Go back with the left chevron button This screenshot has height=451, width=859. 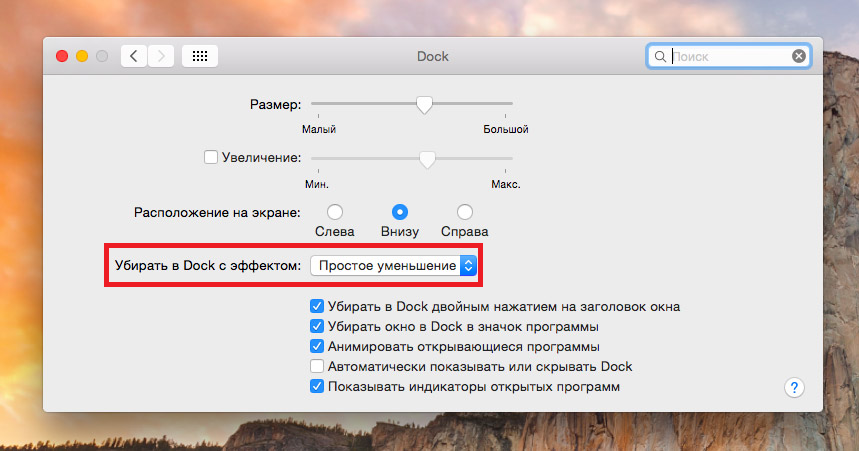pyautogui.click(x=134, y=56)
